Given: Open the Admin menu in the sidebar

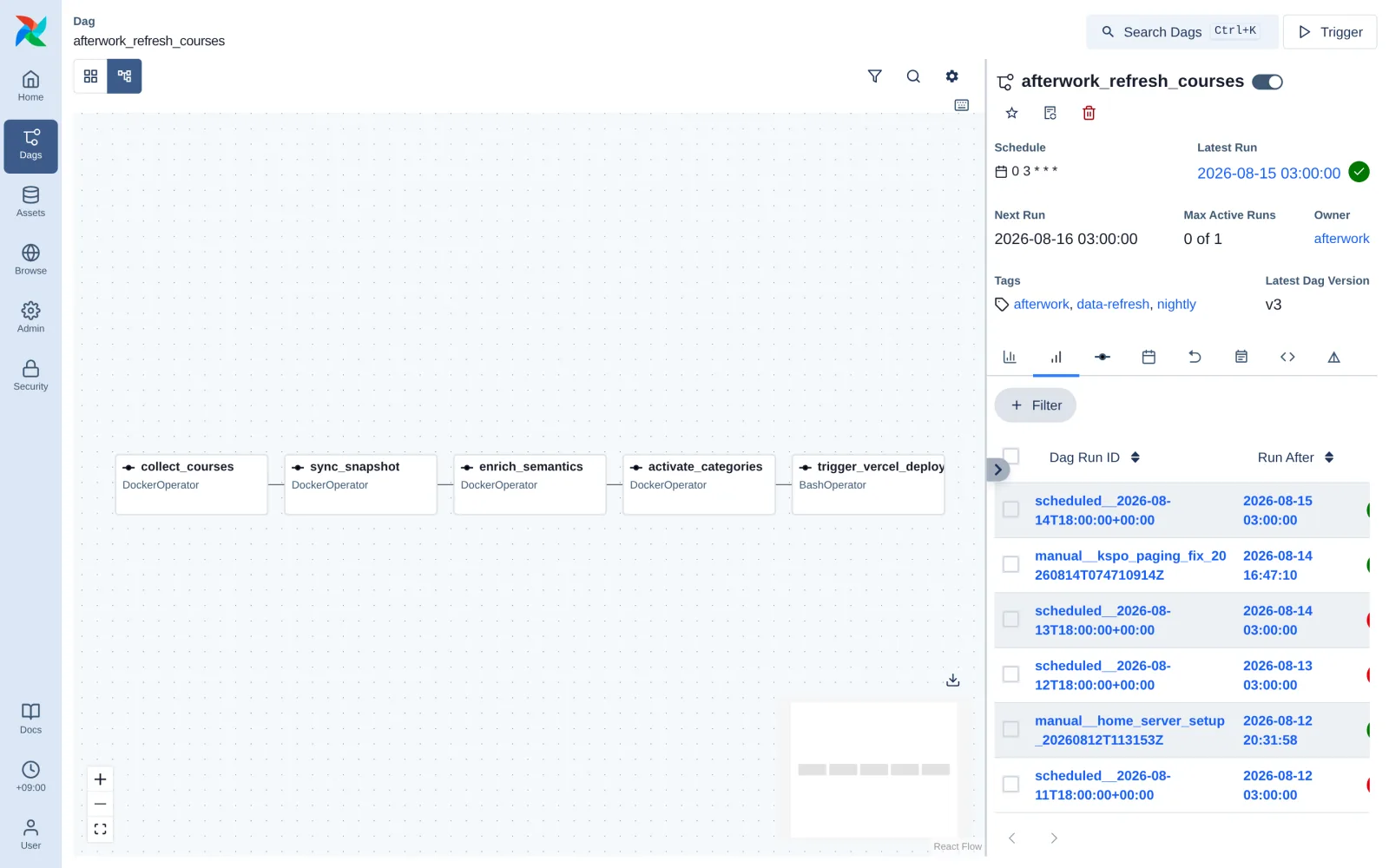Looking at the screenshot, I should pos(30,318).
